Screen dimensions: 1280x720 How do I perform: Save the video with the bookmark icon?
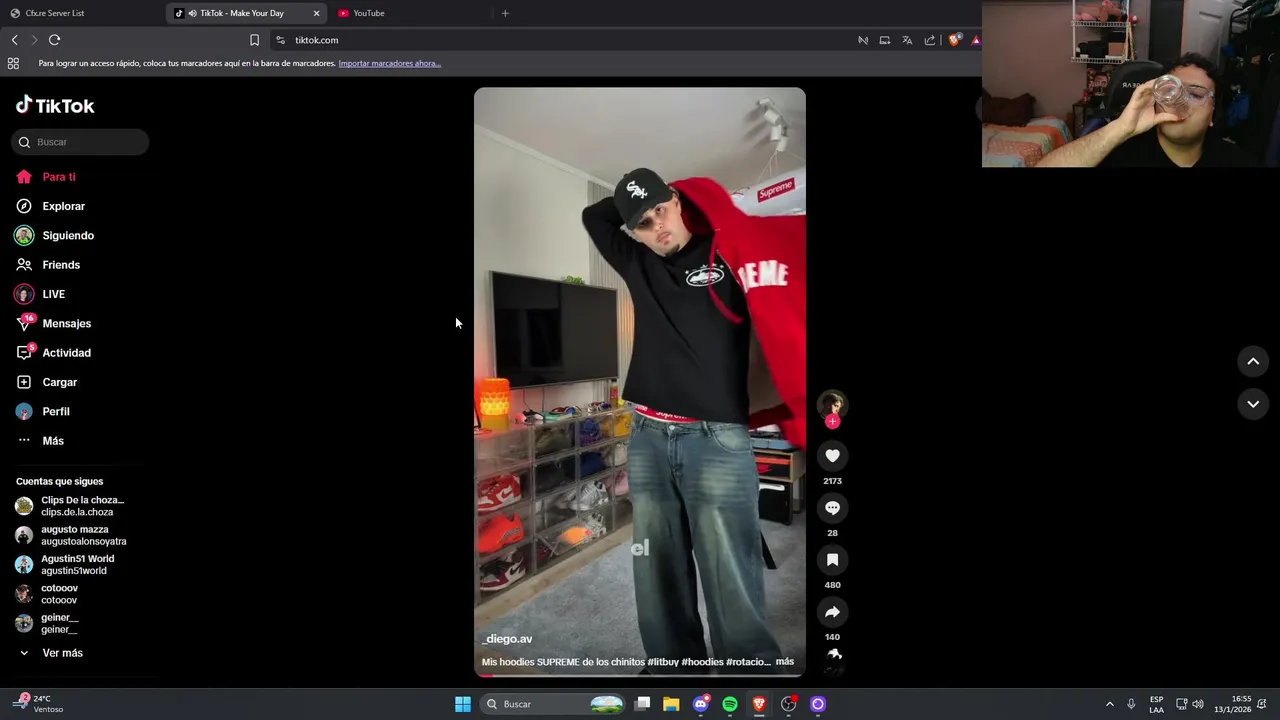[832, 560]
